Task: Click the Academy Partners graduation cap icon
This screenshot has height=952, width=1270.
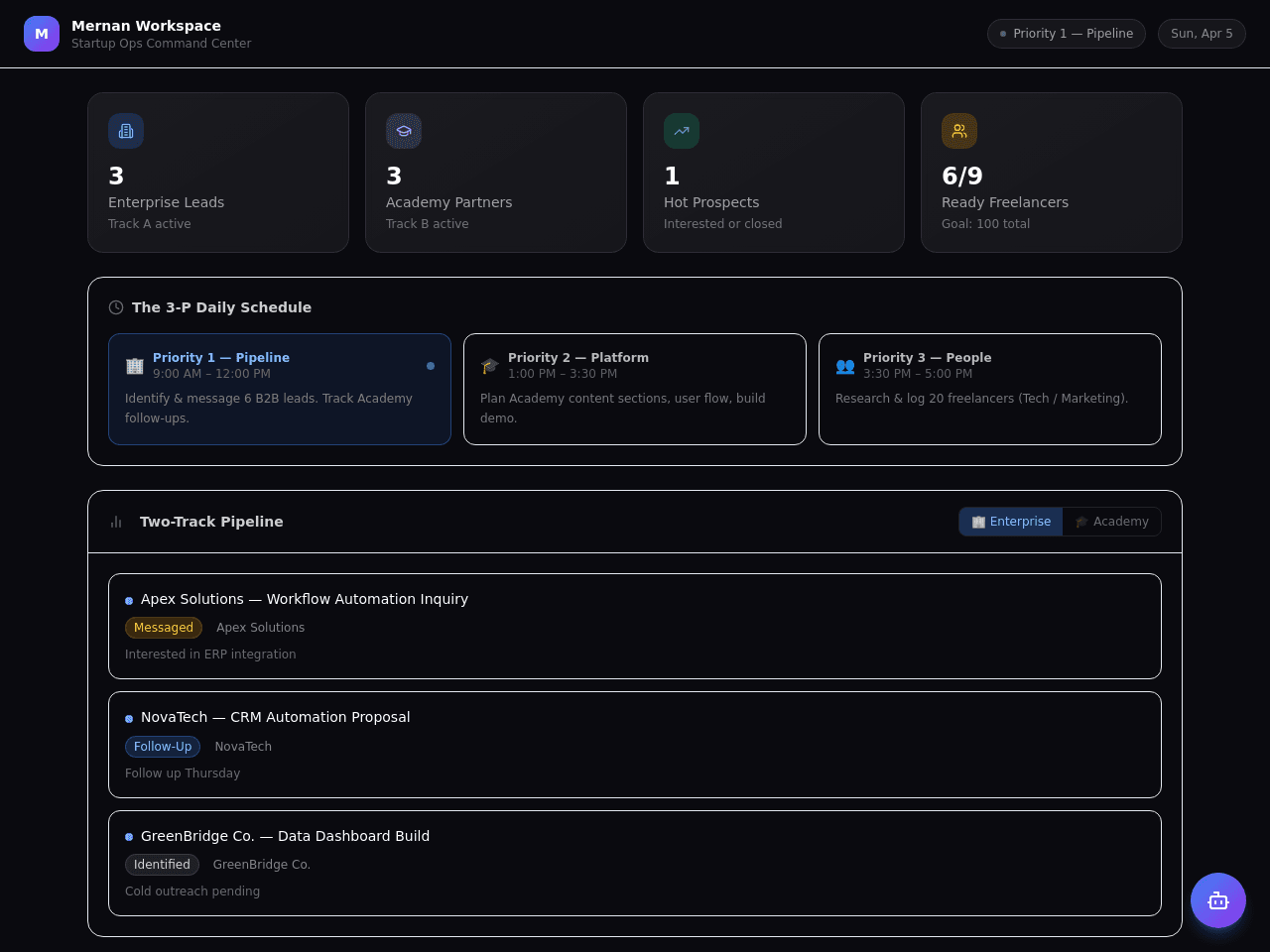Action: coord(404,131)
